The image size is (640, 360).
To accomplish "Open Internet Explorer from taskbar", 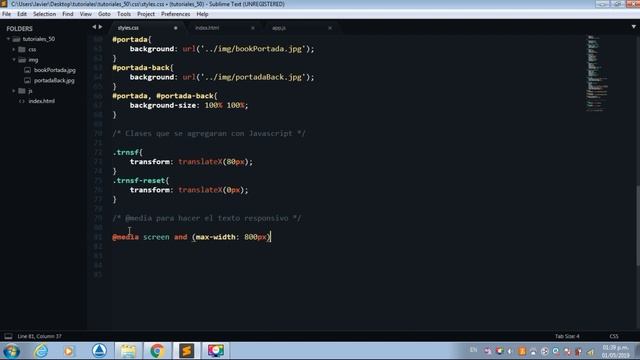I will pyautogui.click(x=41, y=351).
